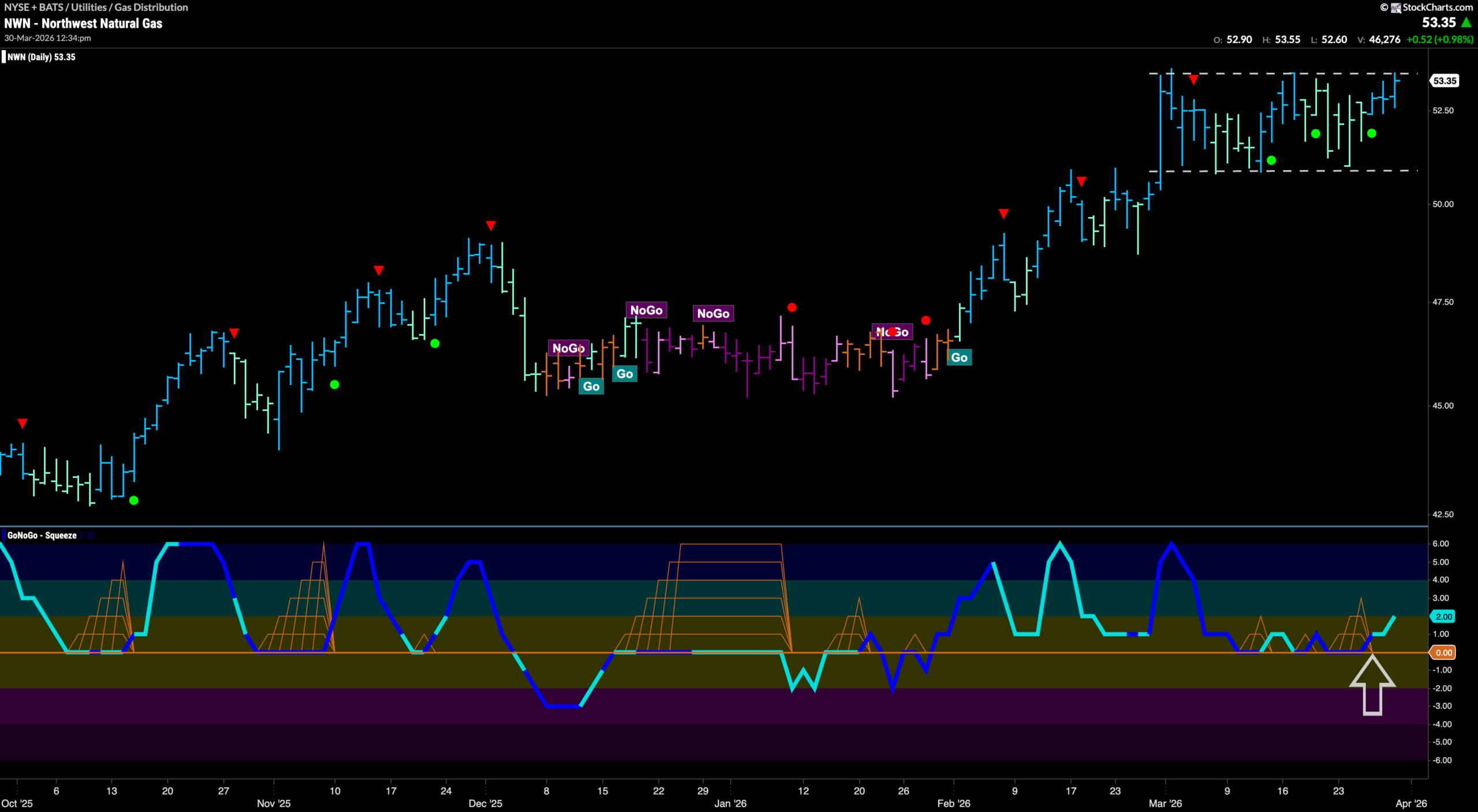
Task: Click the teal Go label near February
Action: (x=959, y=357)
